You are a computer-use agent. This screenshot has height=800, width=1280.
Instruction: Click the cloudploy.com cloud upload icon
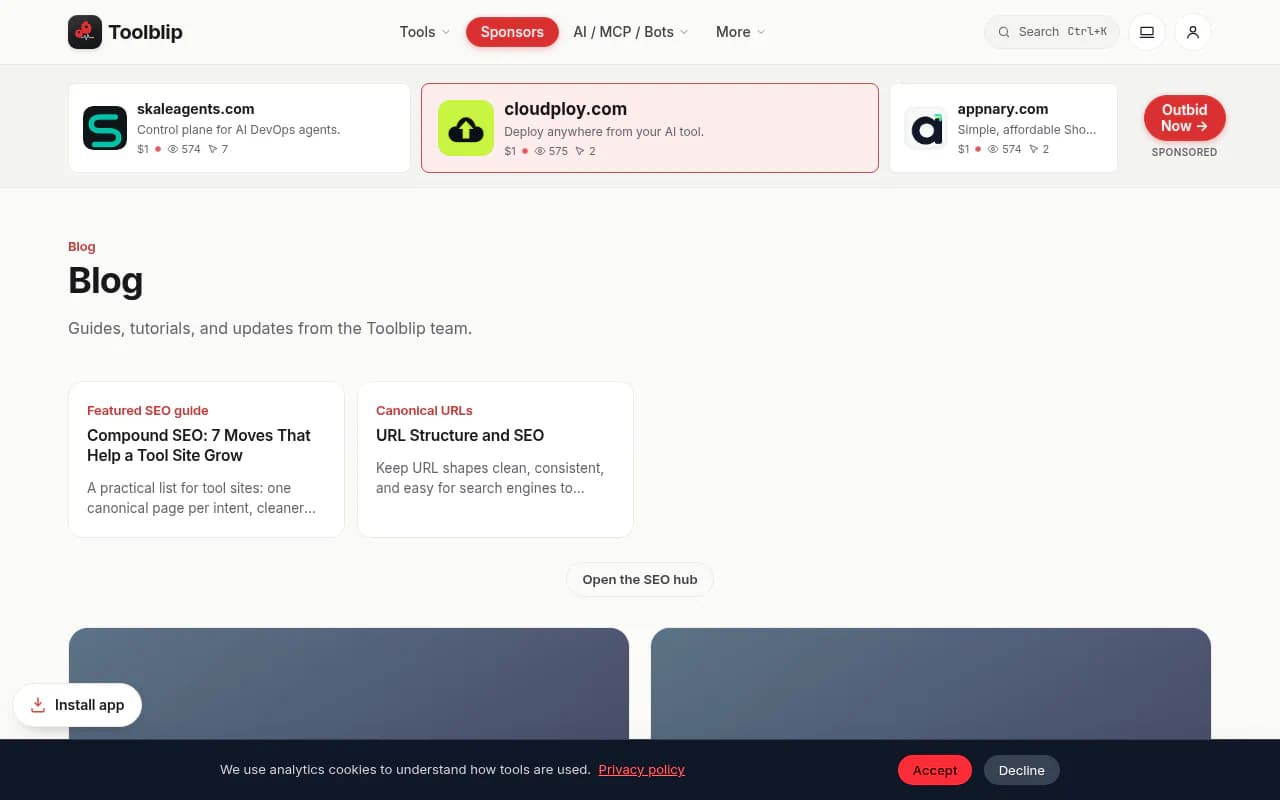click(466, 128)
